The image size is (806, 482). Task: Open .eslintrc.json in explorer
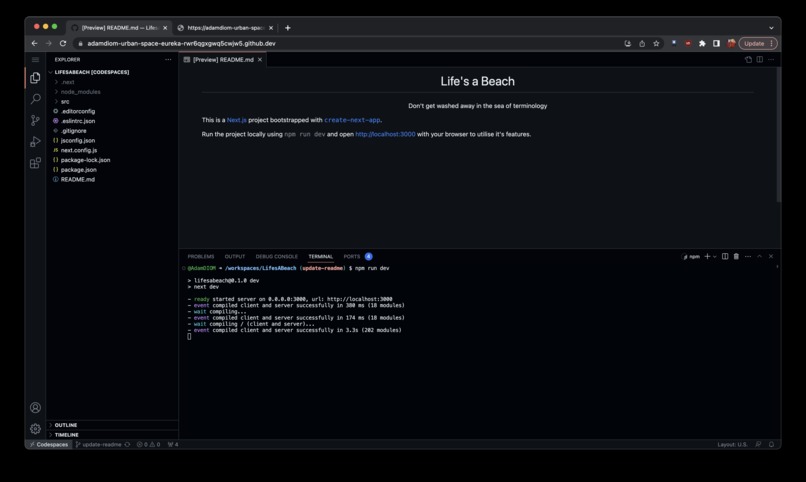click(x=78, y=121)
